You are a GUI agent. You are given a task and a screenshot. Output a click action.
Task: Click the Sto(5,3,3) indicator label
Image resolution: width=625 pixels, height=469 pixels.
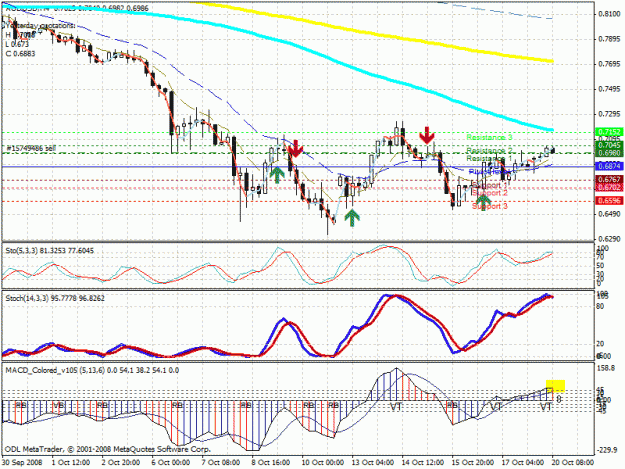pyautogui.click(x=49, y=251)
